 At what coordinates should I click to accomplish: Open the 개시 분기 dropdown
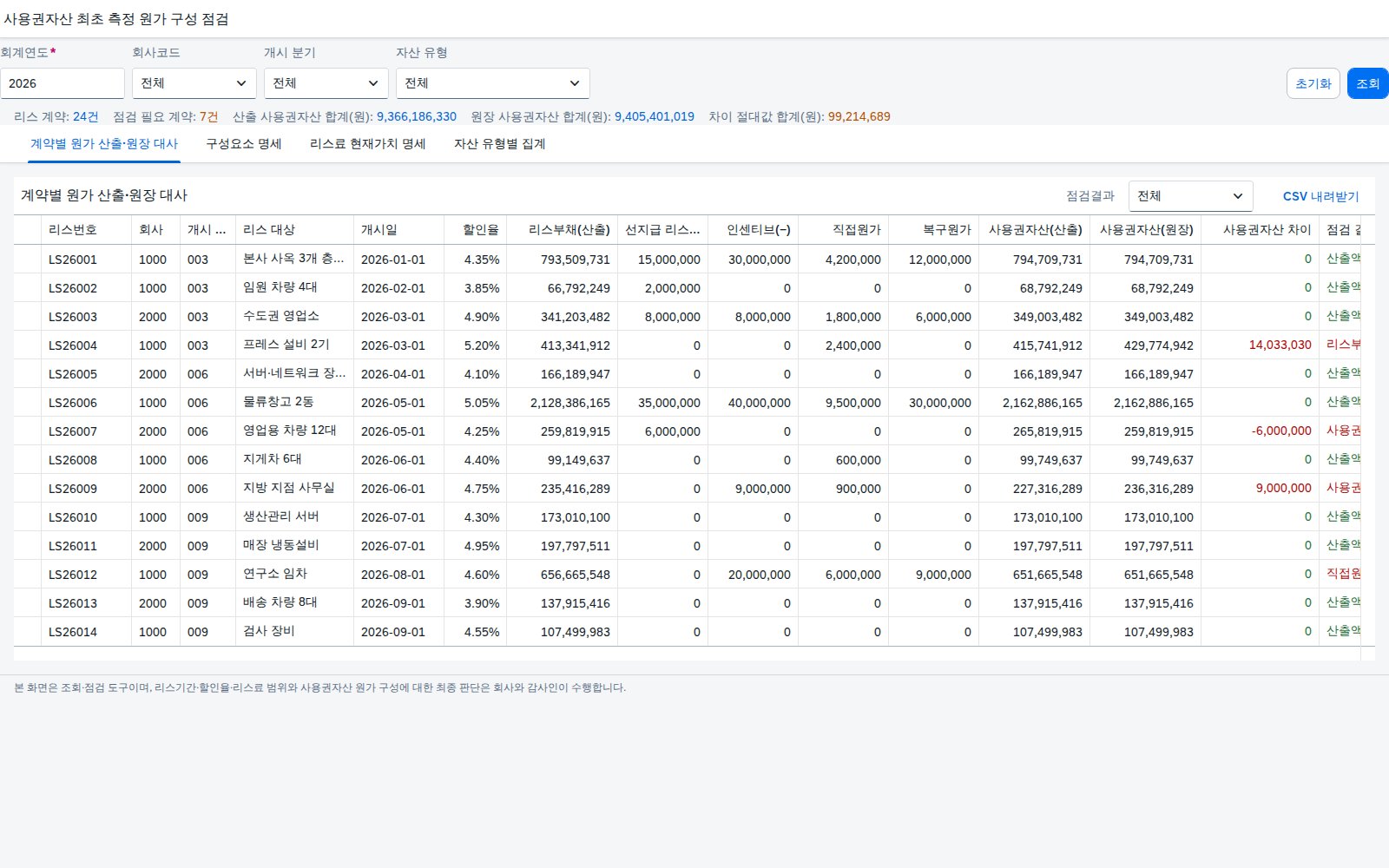coord(326,83)
